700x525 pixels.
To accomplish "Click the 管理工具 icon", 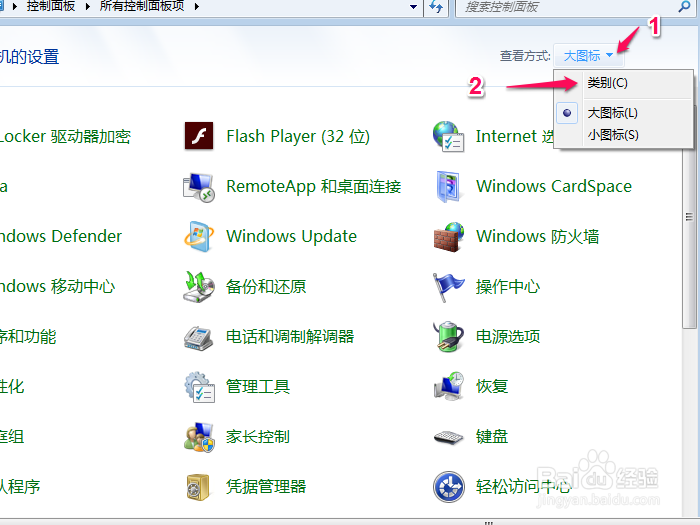I will pos(199,387).
